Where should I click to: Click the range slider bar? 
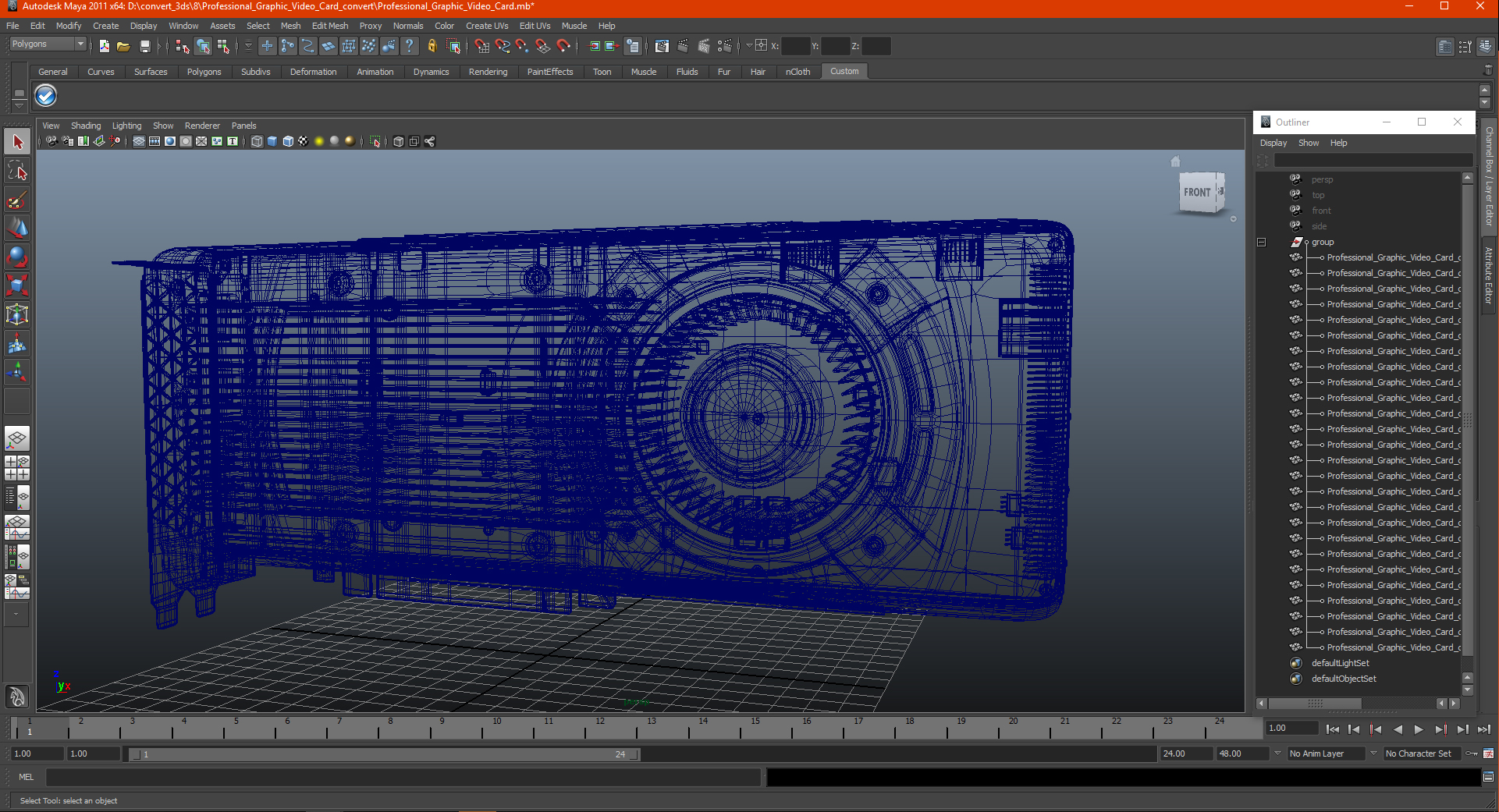[384, 754]
